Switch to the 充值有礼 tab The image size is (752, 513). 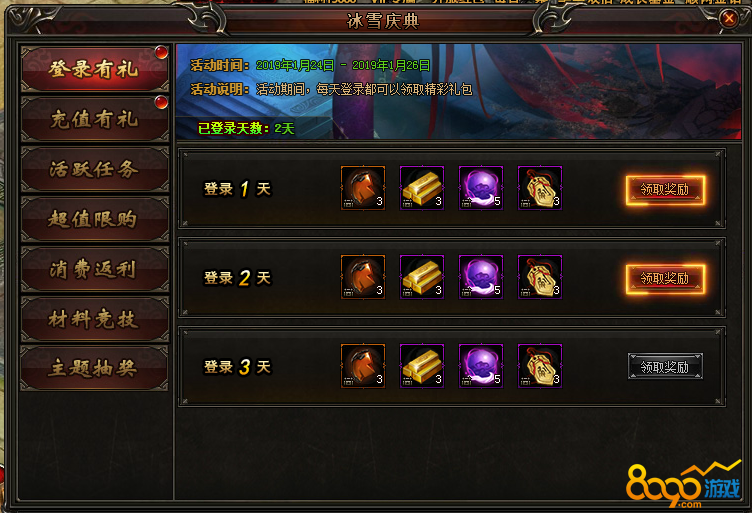(94, 119)
